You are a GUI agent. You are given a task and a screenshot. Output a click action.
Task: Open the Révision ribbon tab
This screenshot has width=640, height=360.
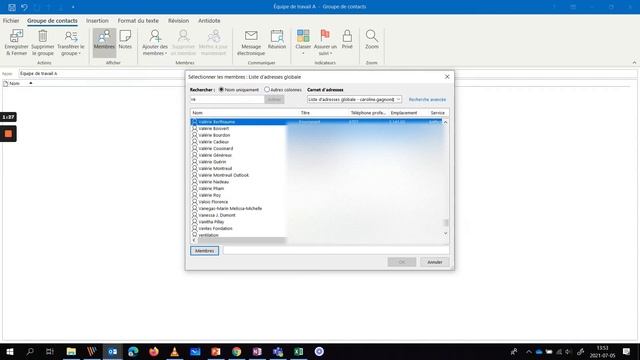pyautogui.click(x=178, y=20)
